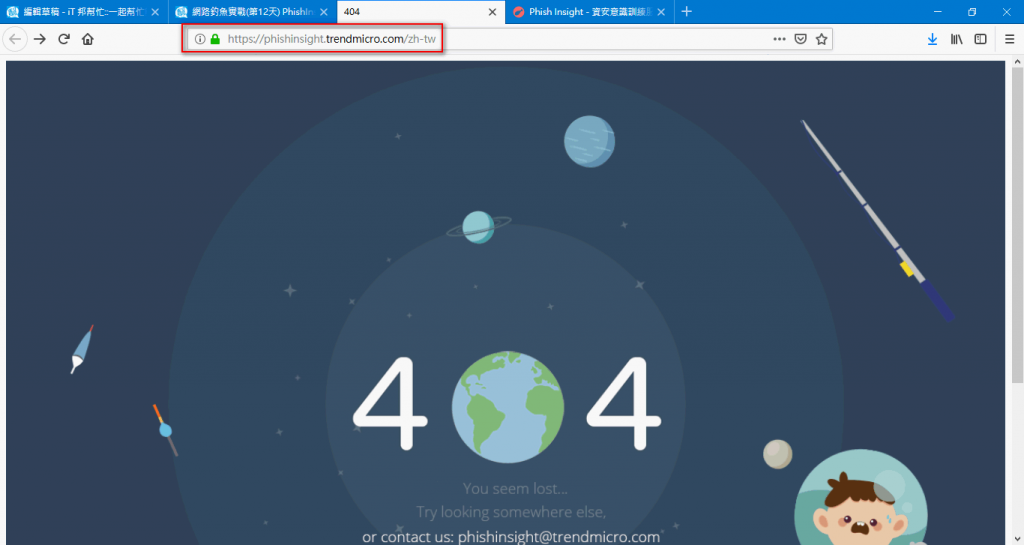This screenshot has width=1024, height=545.
Task: Reload the current page
Action: (x=64, y=39)
